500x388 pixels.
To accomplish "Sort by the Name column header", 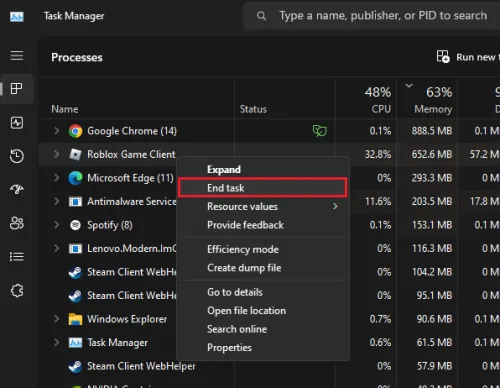I will [65, 109].
